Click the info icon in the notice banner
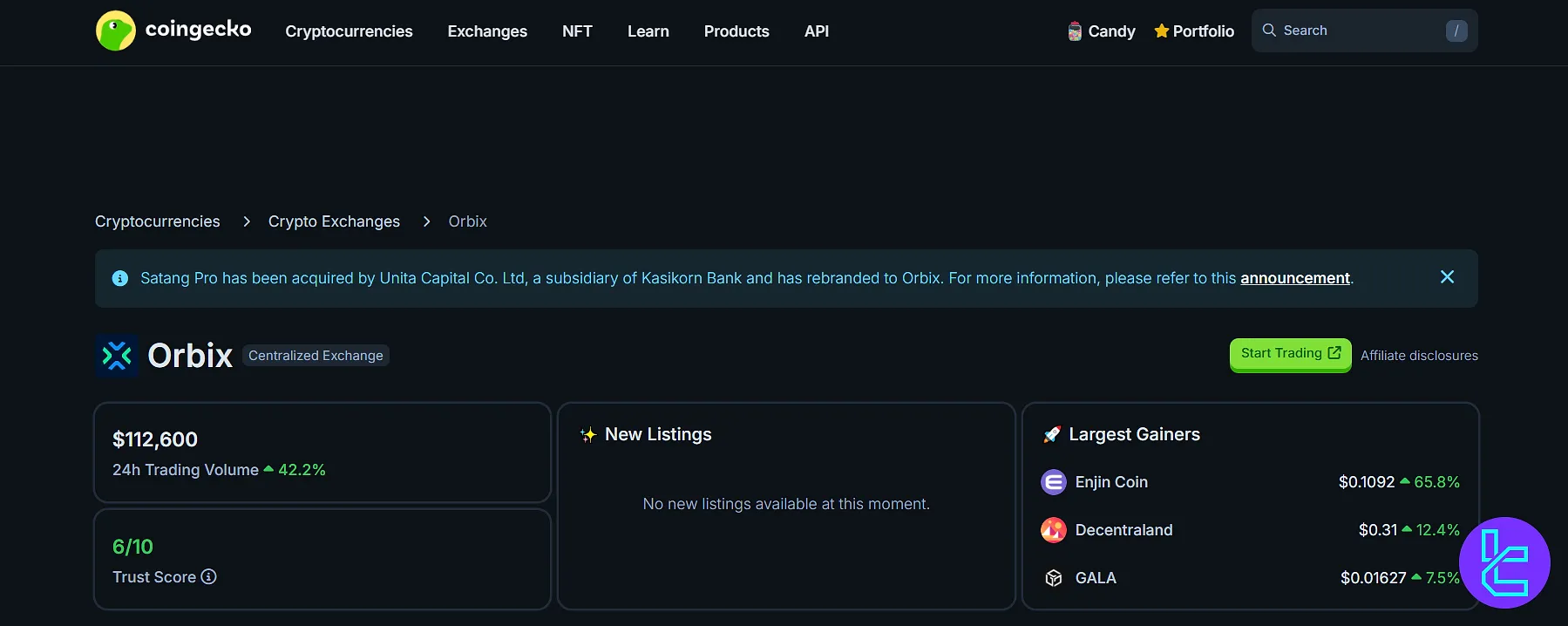1568x626 pixels. pos(120,278)
